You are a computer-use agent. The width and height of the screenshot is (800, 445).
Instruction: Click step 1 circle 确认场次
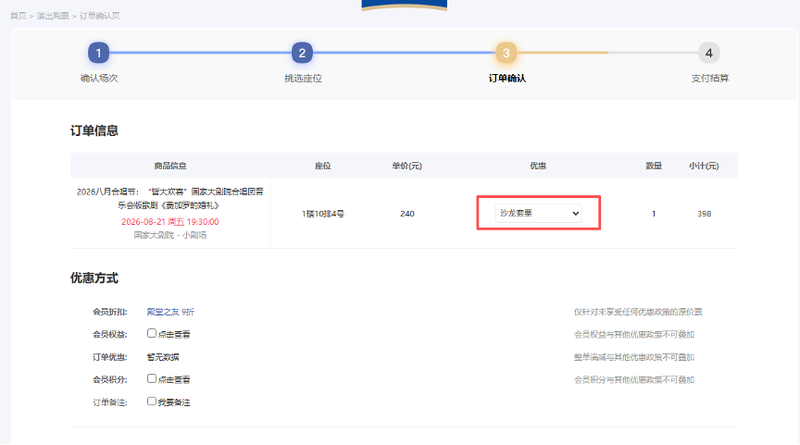98,53
